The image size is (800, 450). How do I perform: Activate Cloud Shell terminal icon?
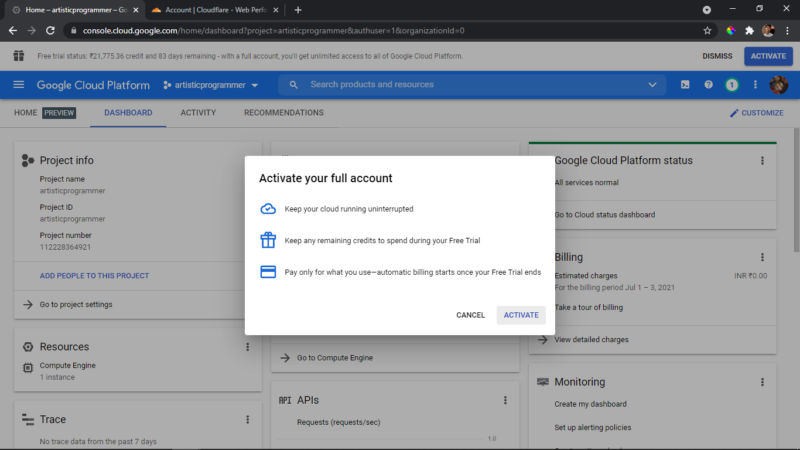pyautogui.click(x=685, y=85)
